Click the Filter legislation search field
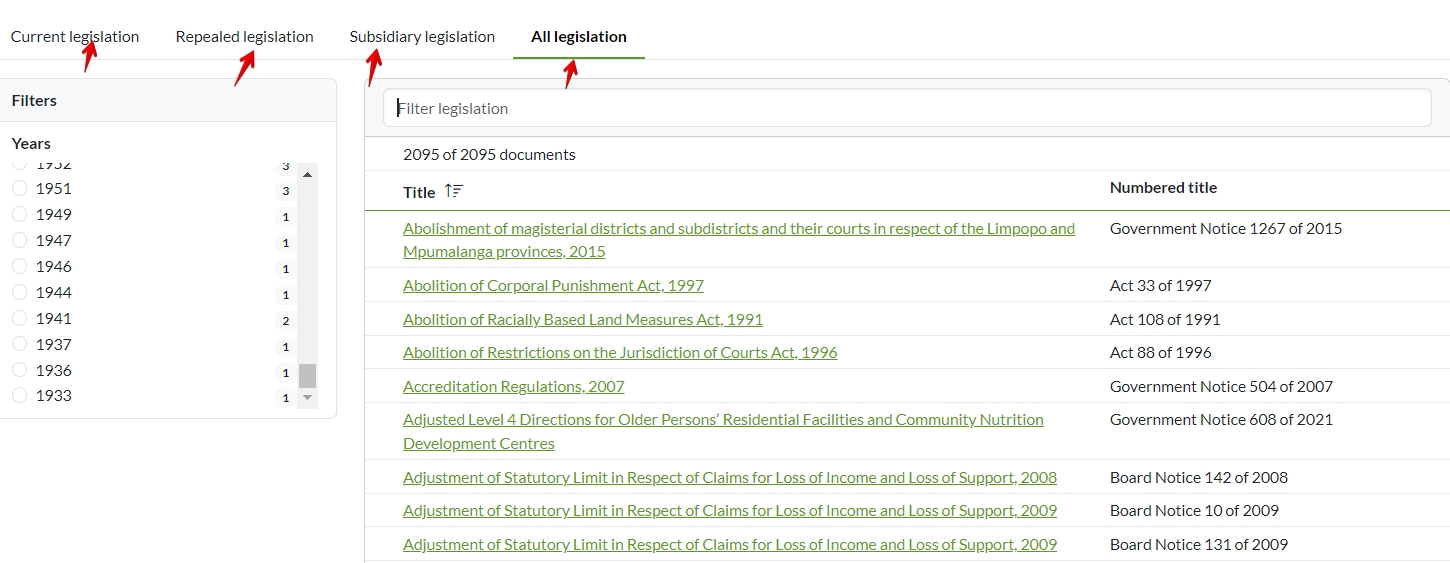The height and width of the screenshot is (563, 1450). pos(906,108)
